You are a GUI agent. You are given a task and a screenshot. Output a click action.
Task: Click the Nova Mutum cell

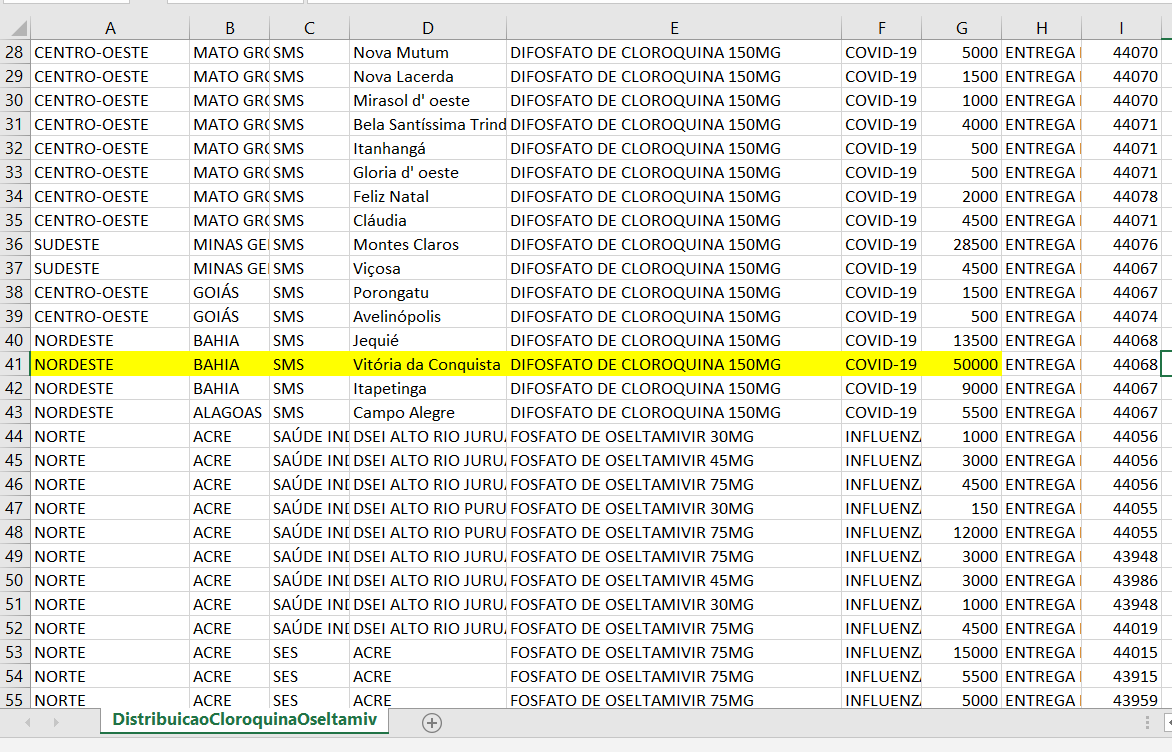pyautogui.click(x=427, y=53)
